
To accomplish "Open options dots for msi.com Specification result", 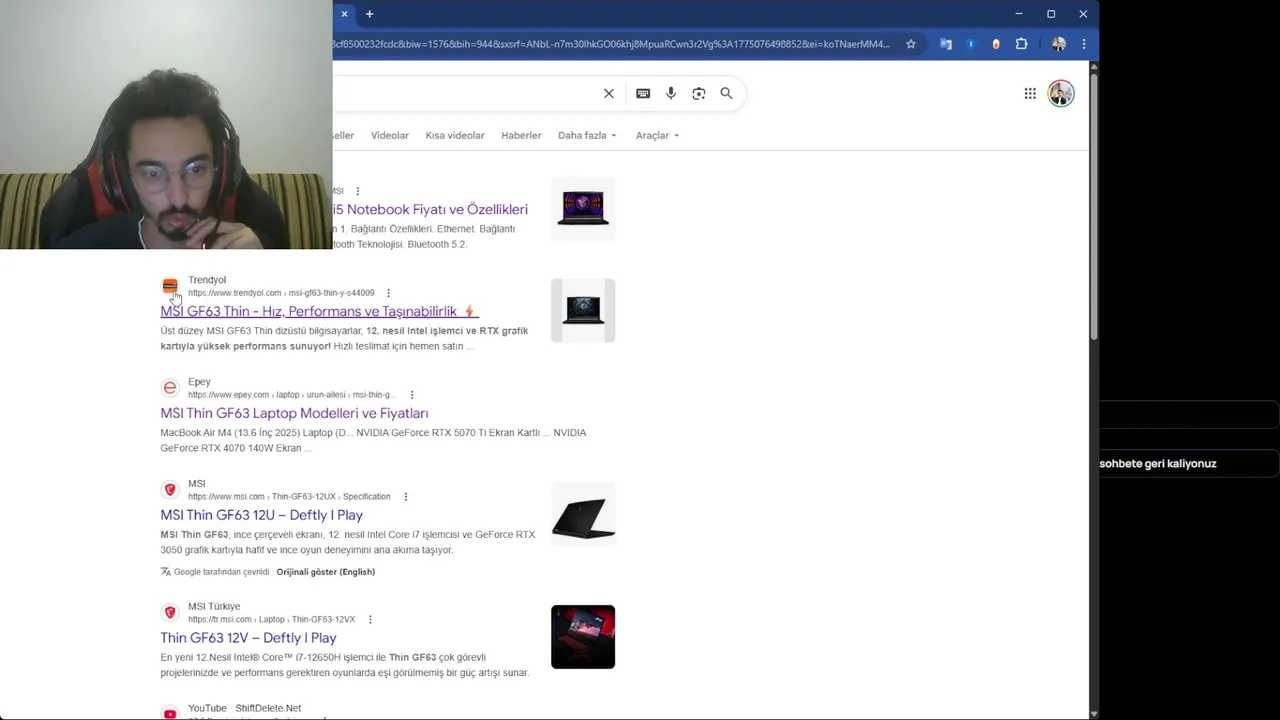I will click(x=405, y=497).
